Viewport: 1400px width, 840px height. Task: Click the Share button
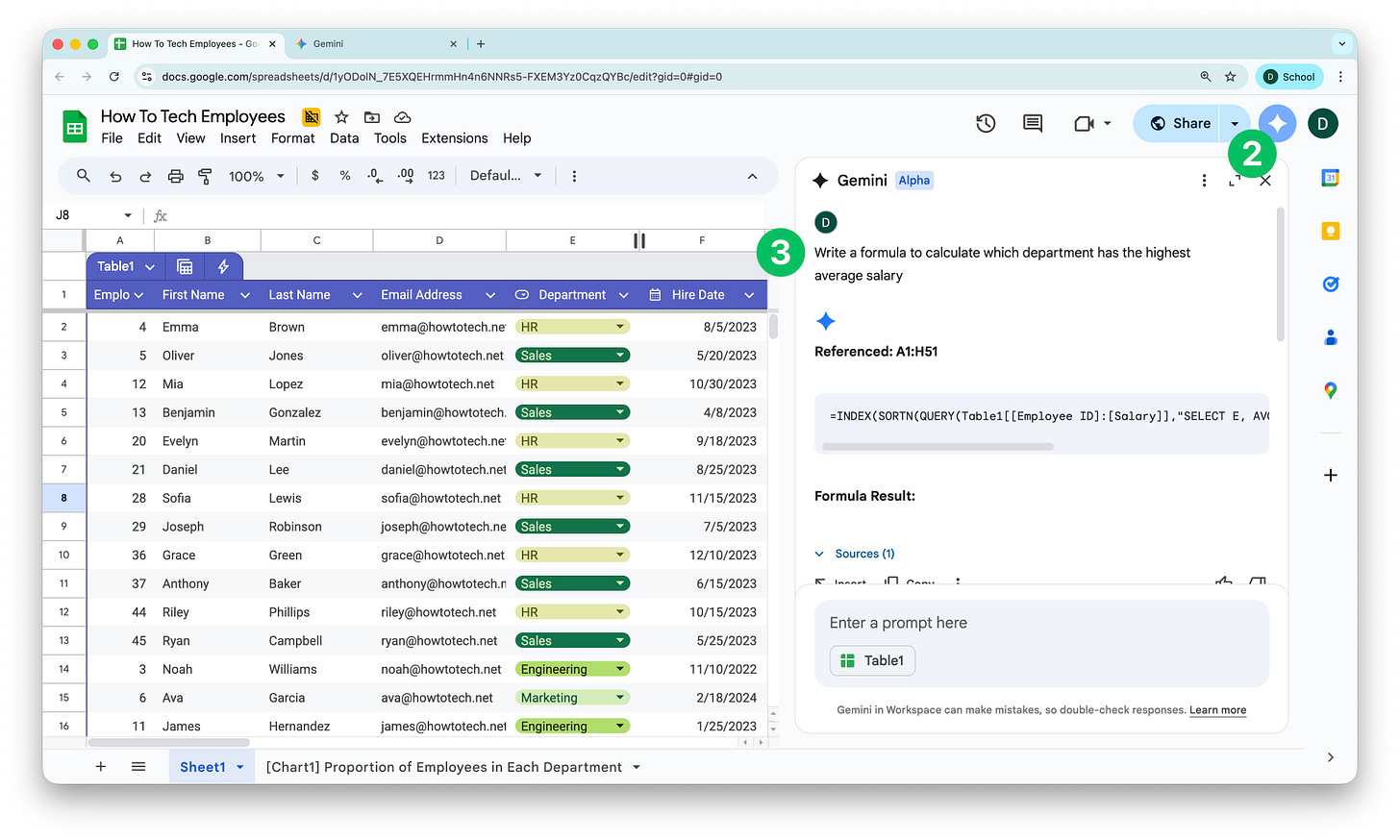click(x=1179, y=123)
